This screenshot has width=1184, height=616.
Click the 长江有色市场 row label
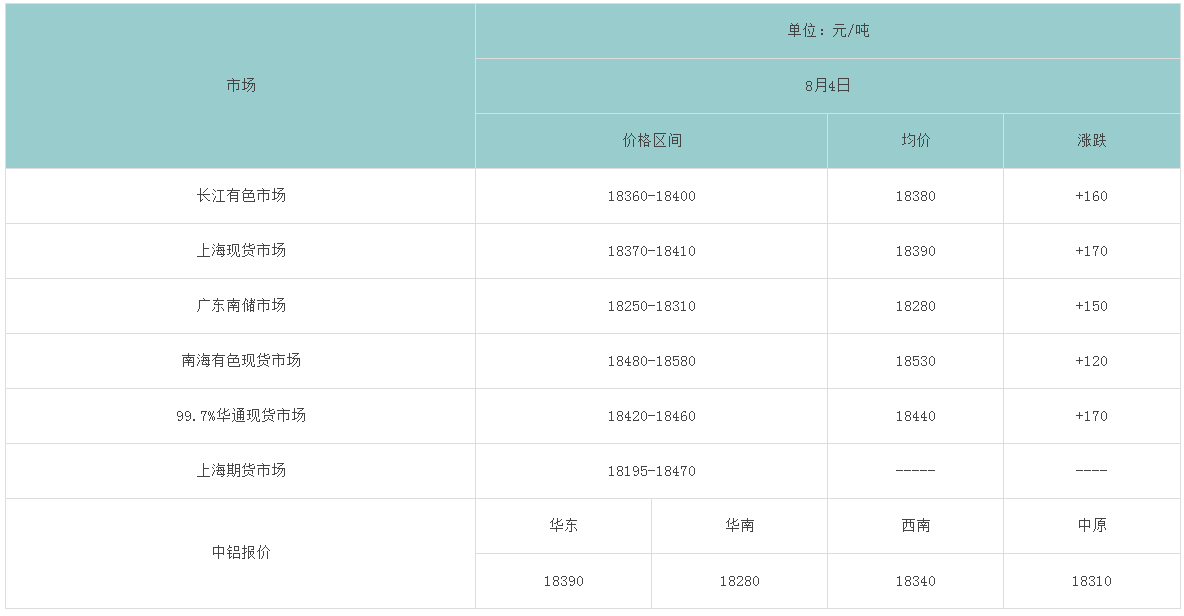point(241,196)
